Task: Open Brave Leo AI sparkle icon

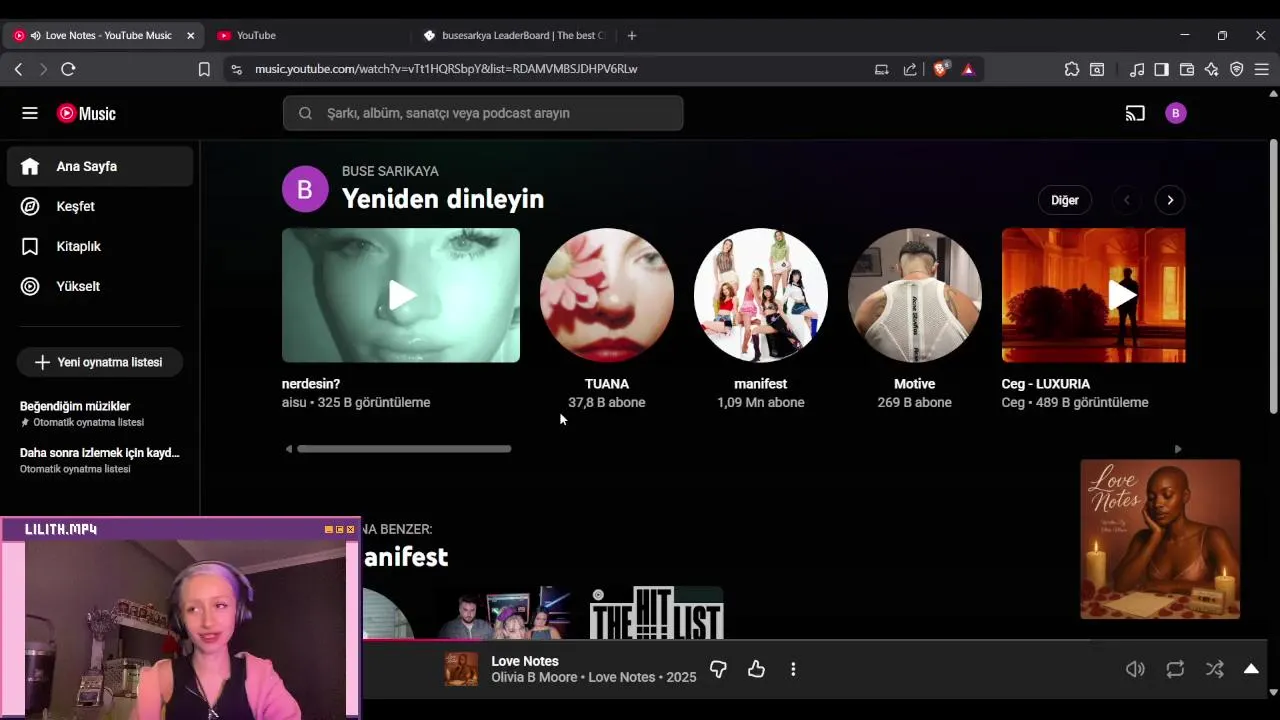Action: (x=1212, y=69)
